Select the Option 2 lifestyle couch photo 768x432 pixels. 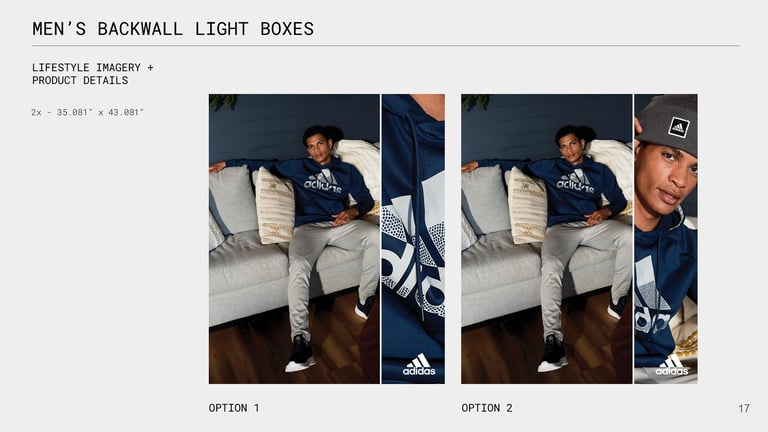tap(547, 239)
